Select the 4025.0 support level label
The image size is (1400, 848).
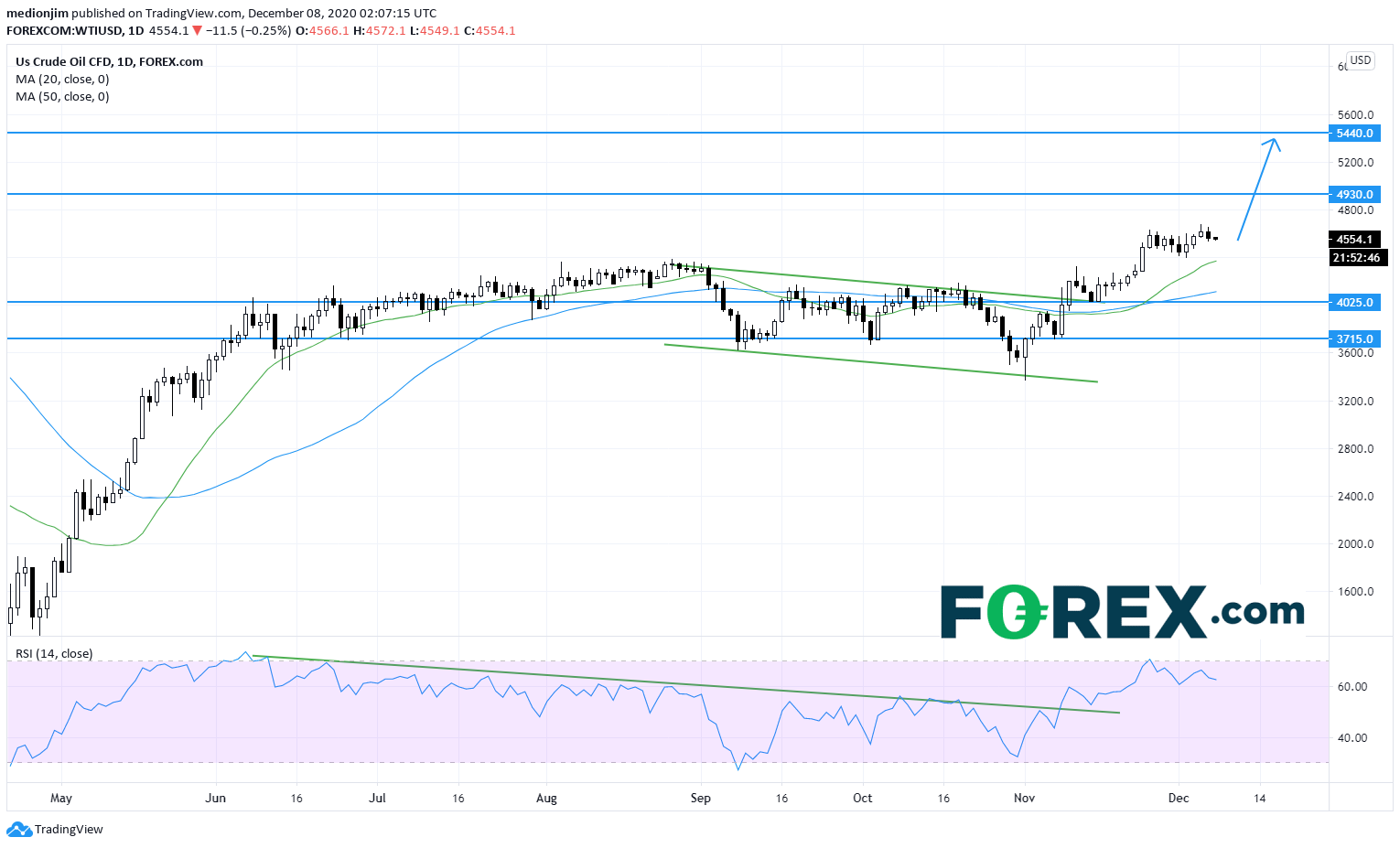pyautogui.click(x=1354, y=303)
